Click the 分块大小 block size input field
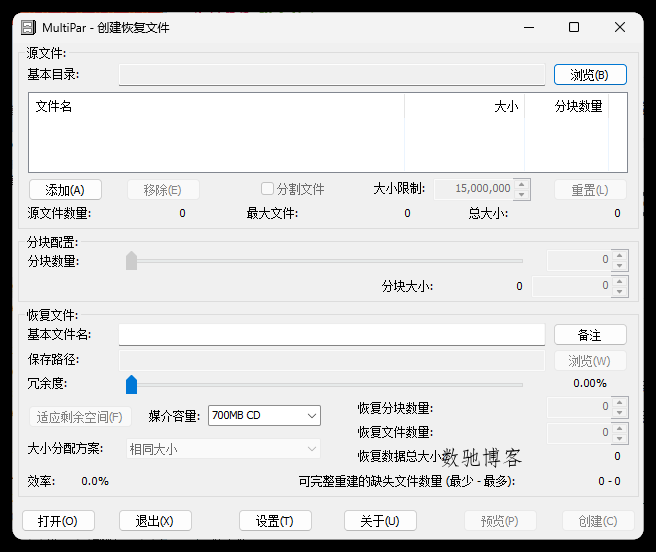 (x=571, y=286)
